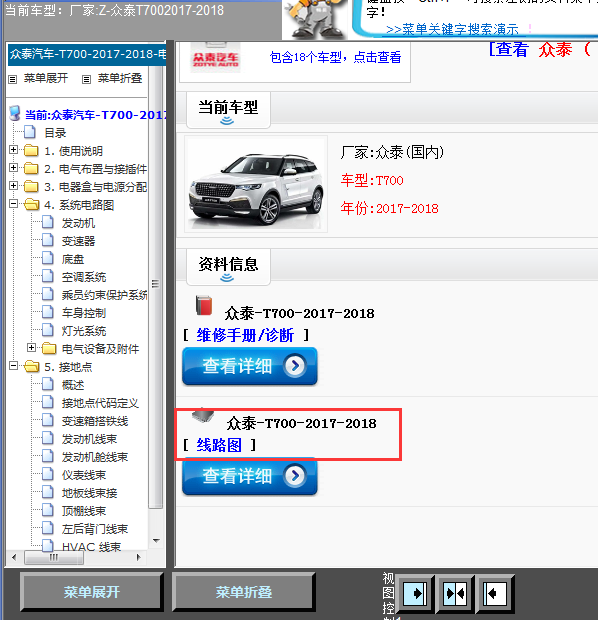Screen dimensions: 598x620
Task: Click the 众泰汽车-T700-2017-2018 header bar
Action: click(x=87, y=54)
